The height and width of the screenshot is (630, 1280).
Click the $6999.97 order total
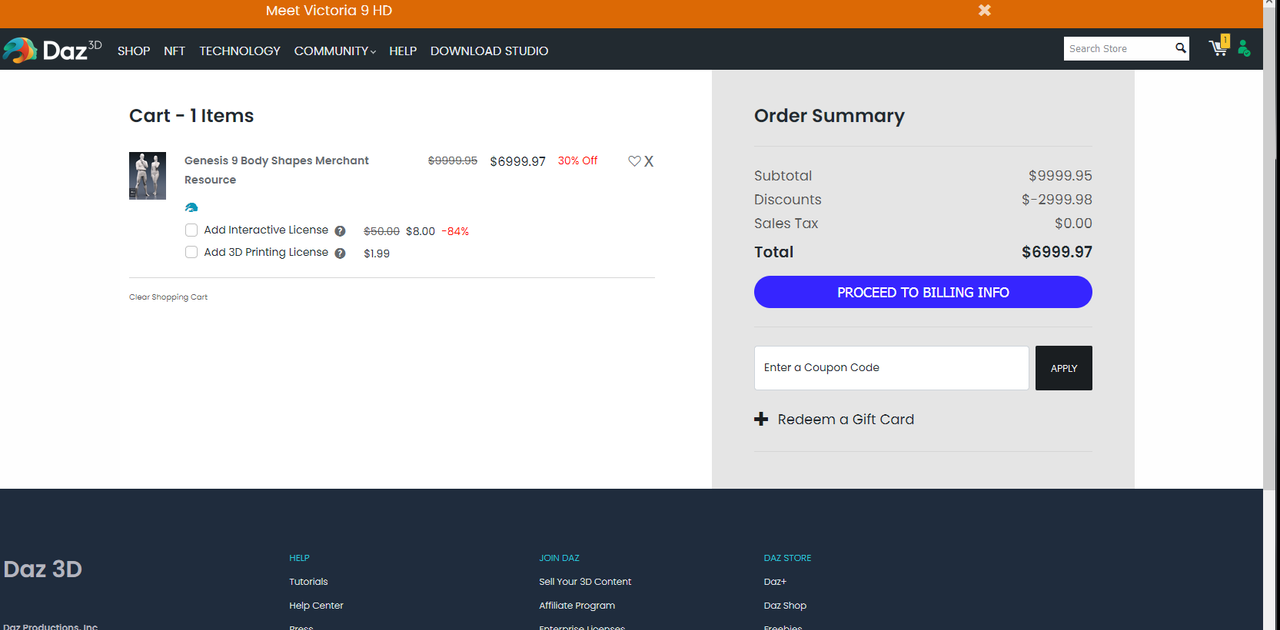coord(1057,252)
